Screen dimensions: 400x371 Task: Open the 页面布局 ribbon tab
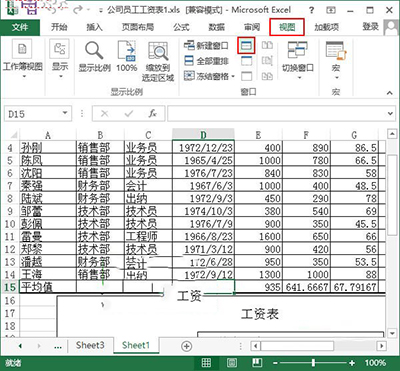click(x=138, y=27)
